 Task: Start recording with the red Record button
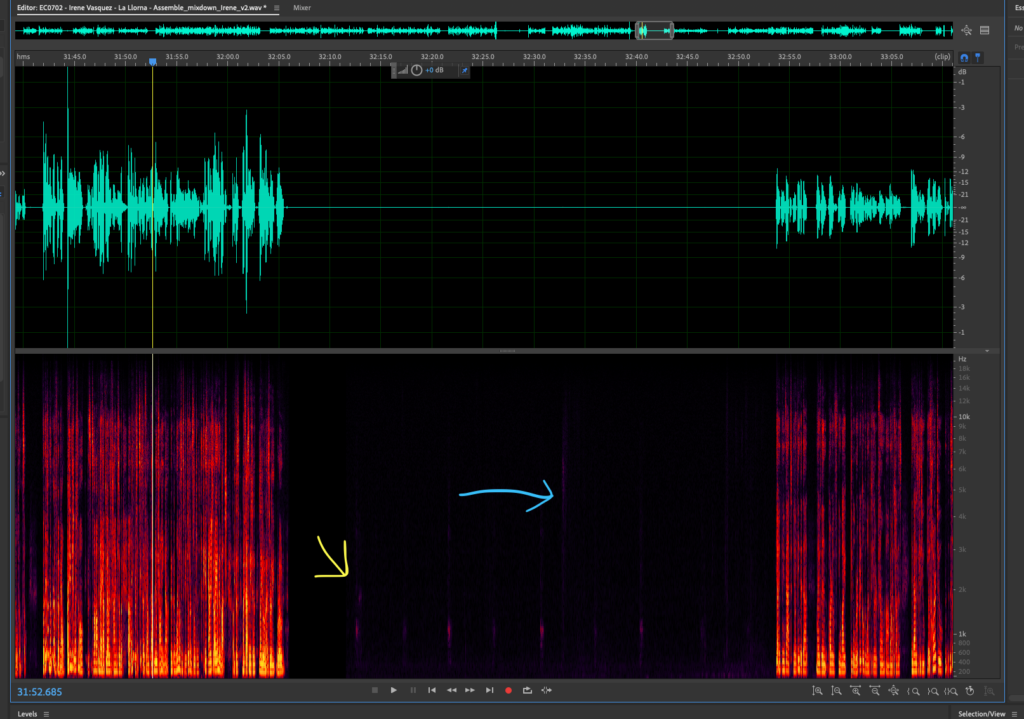(x=508, y=690)
